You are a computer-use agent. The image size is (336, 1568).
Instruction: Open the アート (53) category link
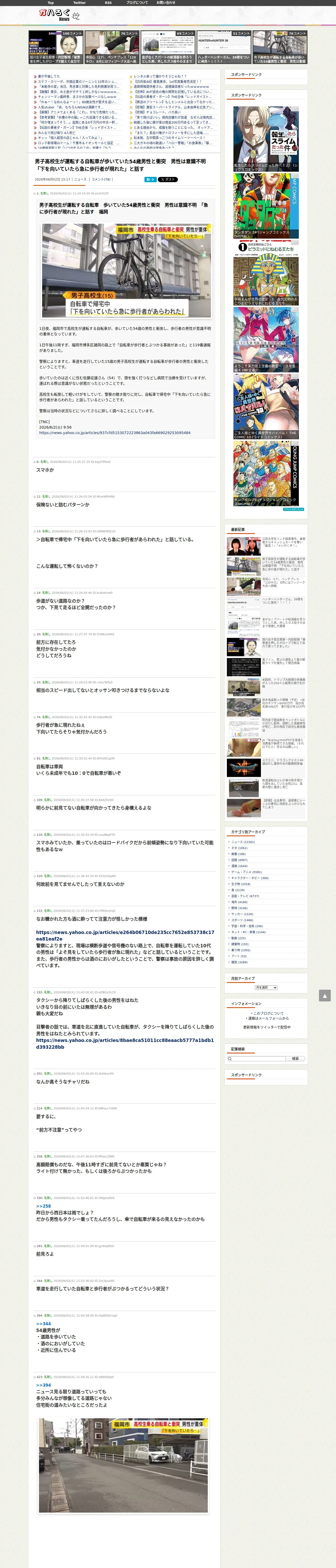pos(239,956)
